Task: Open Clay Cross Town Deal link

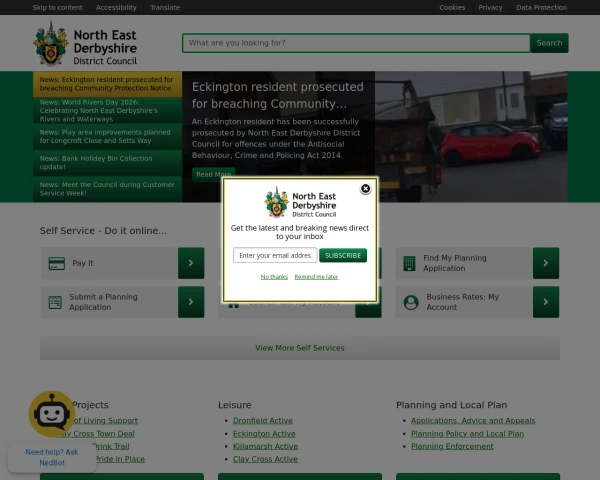Action: click(99, 434)
